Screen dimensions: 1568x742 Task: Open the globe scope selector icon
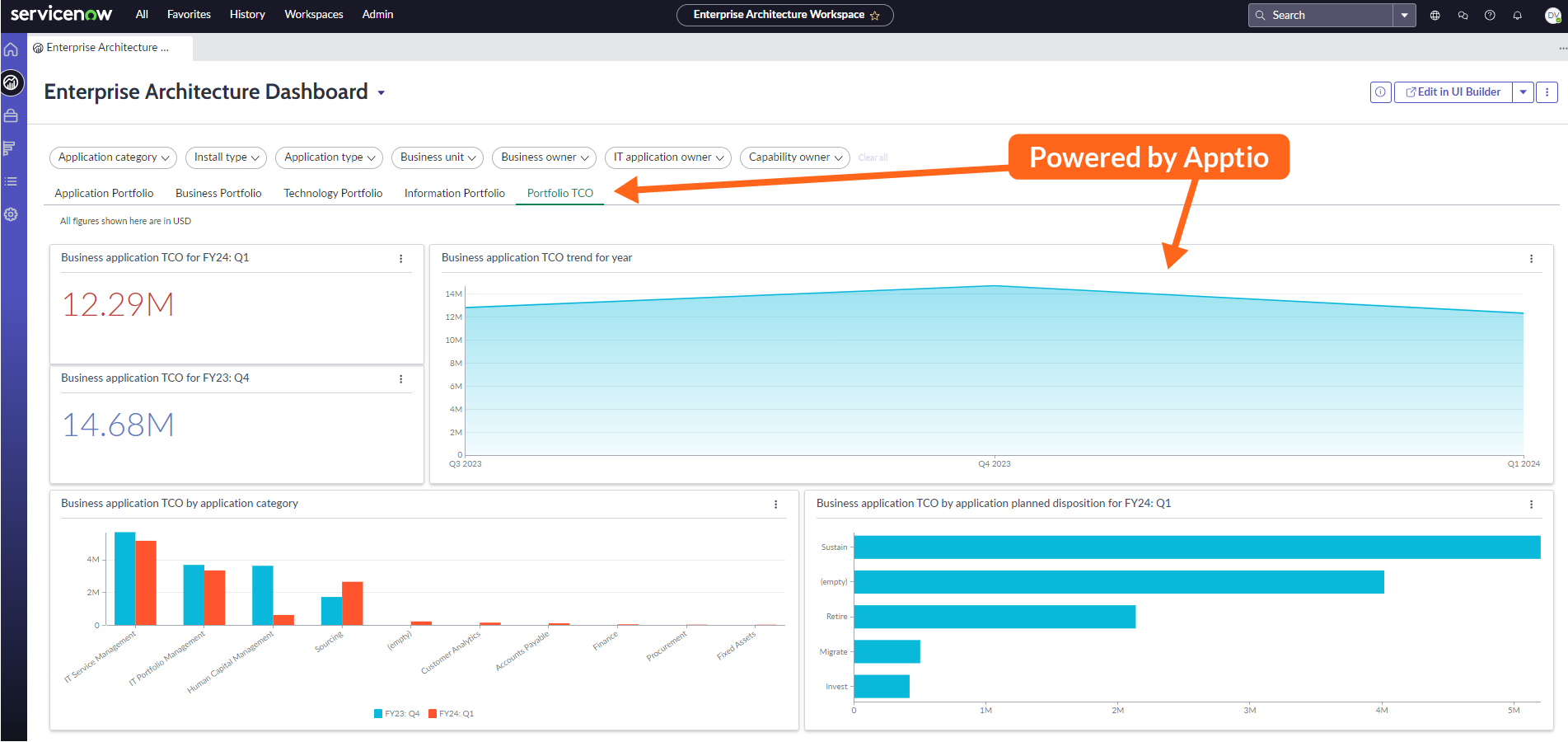click(x=1435, y=15)
